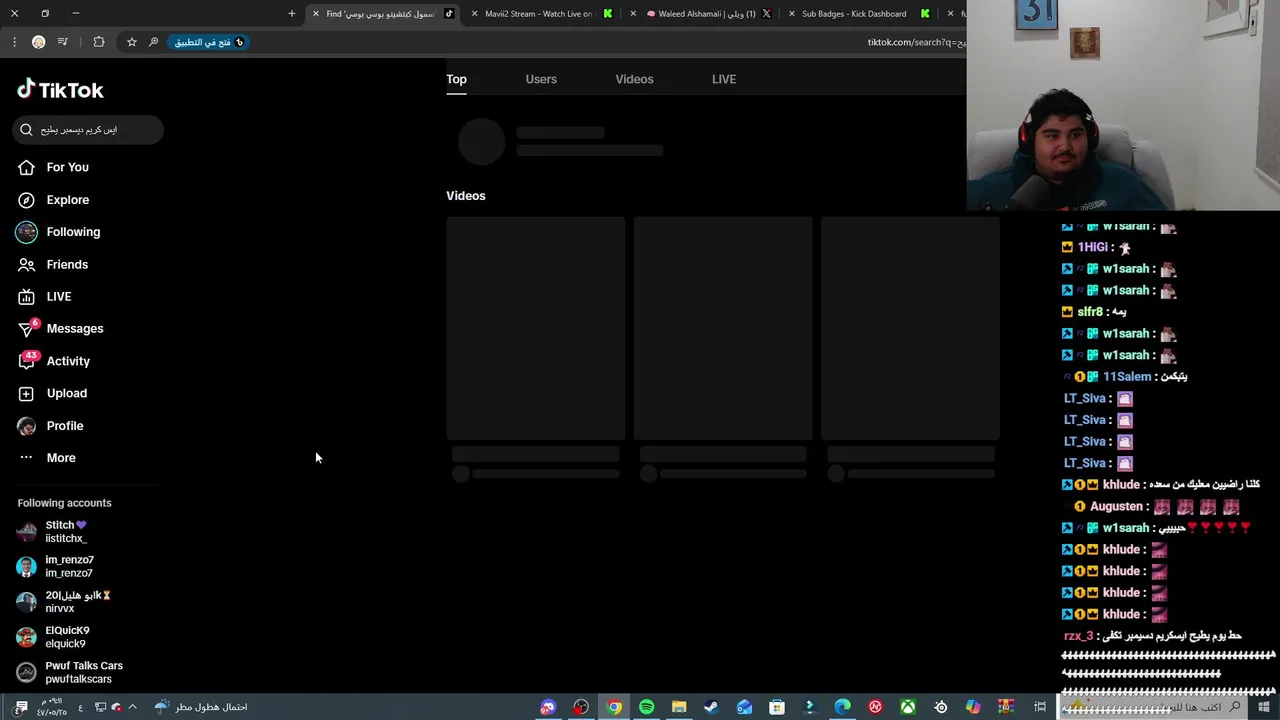Click the TikTok logo
The image size is (1280, 720).
point(60,90)
